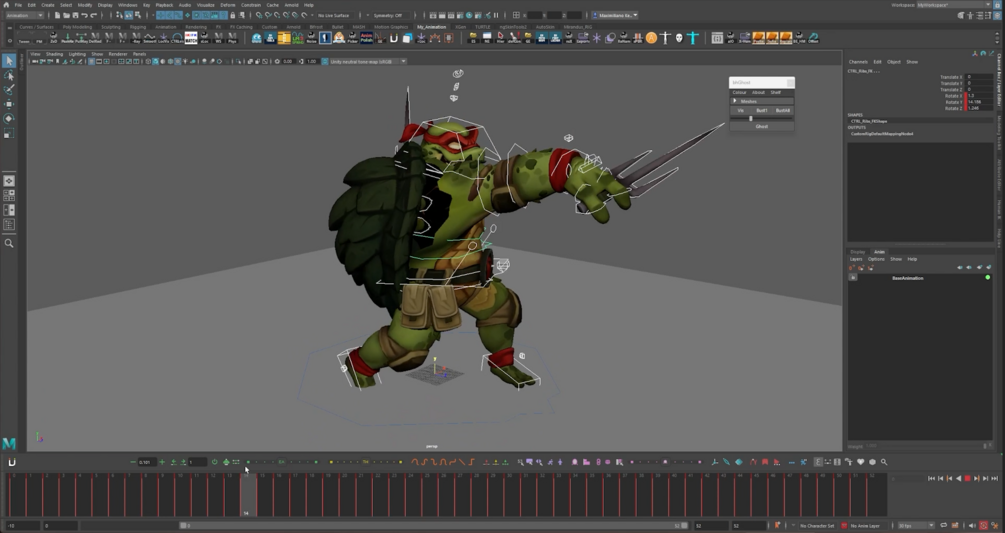The width and height of the screenshot is (1005, 533).
Task: Click the Tween shelf tool
Action: pyautogui.click(x=24, y=38)
